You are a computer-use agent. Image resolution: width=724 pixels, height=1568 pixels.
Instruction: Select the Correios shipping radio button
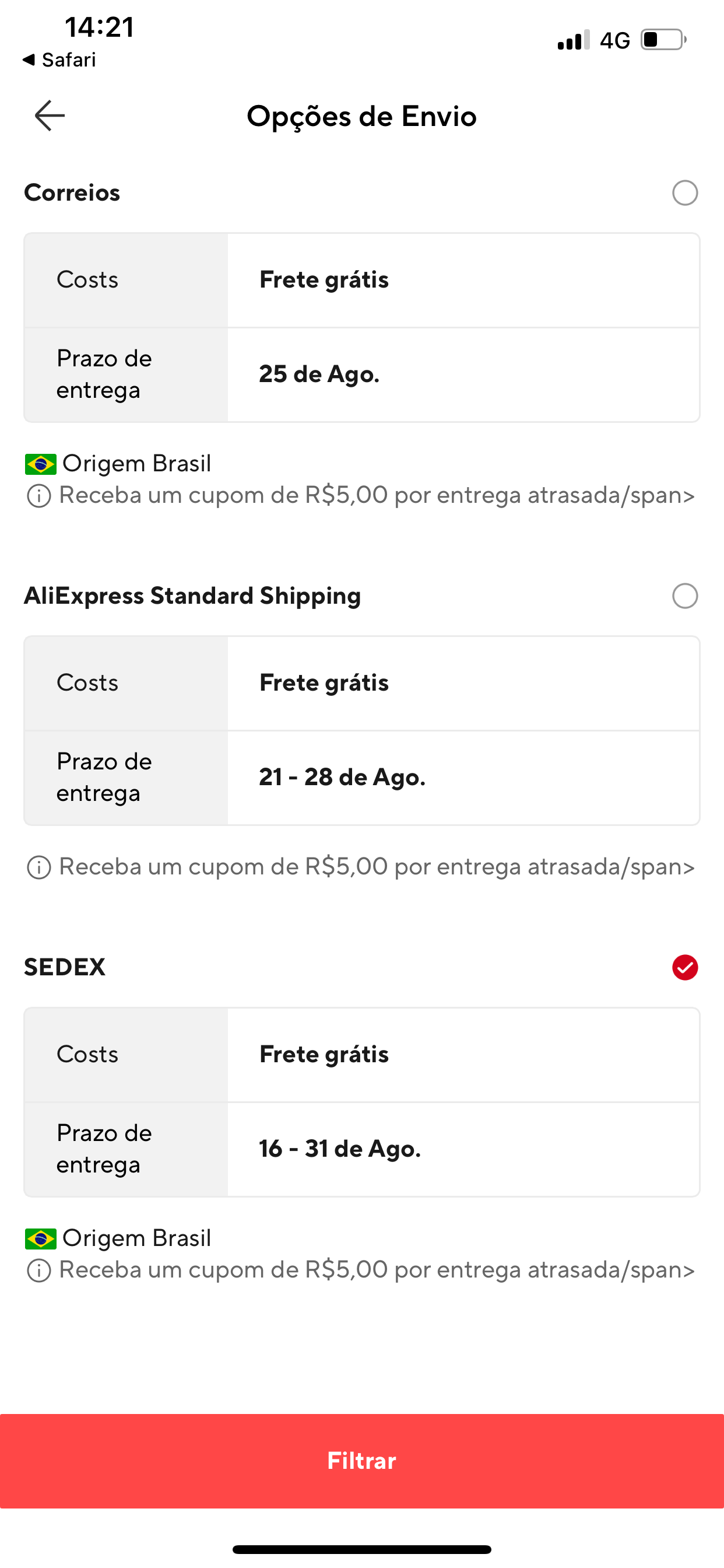click(x=684, y=193)
